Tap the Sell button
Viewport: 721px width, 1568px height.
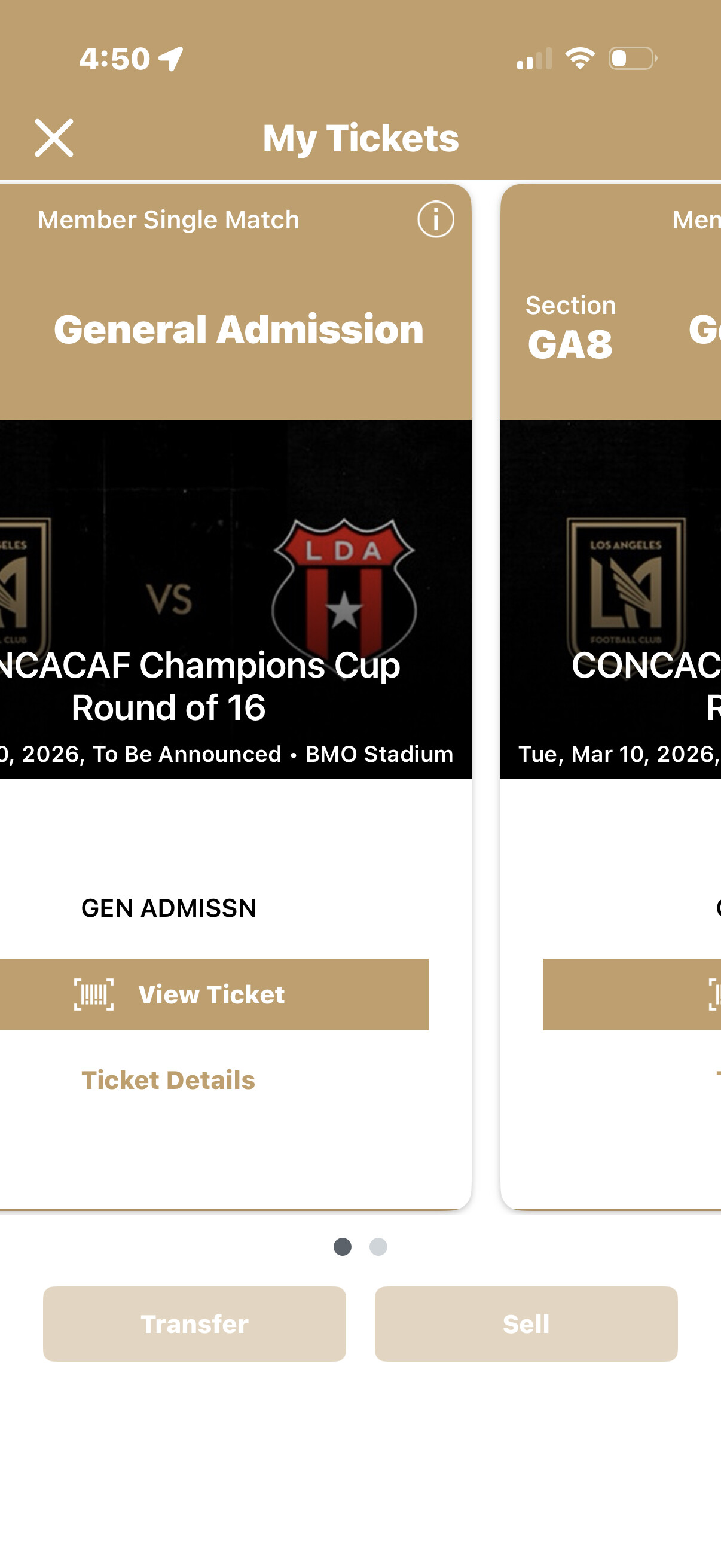click(x=526, y=1323)
